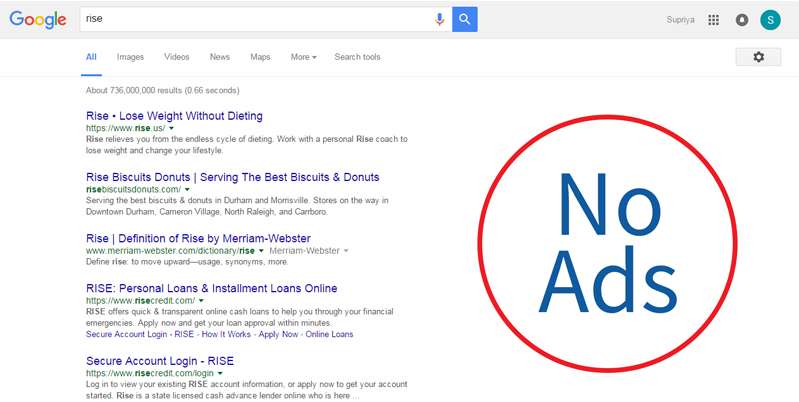Open Secure Account Login - RISE result title
The image size is (799, 402).
coord(160,361)
